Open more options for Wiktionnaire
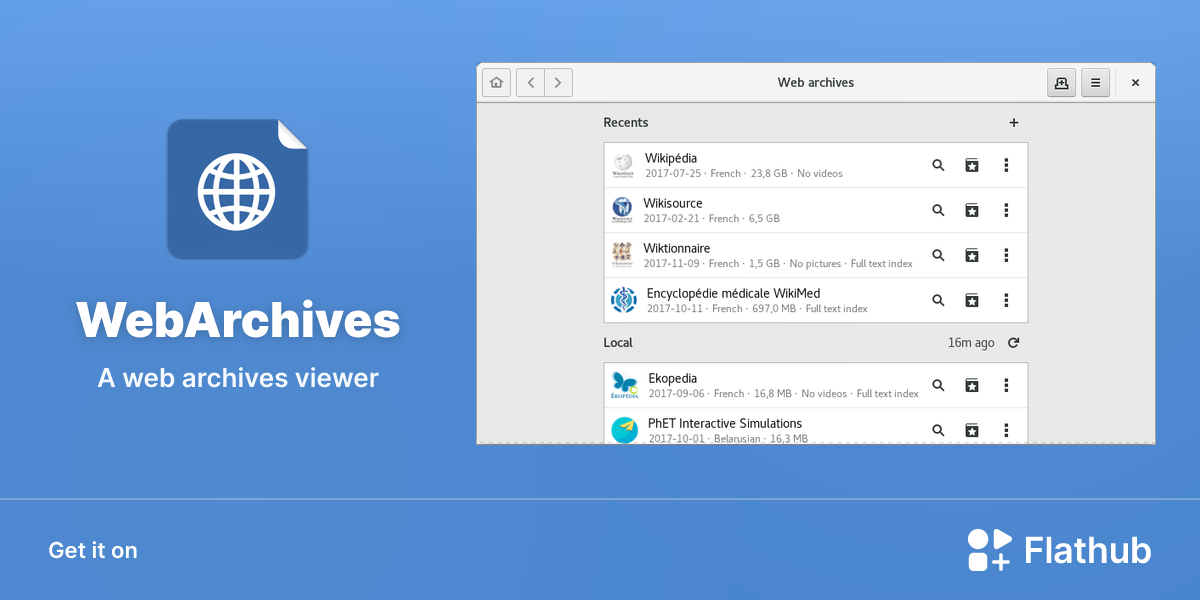Viewport: 1200px width, 600px height. coord(1006,255)
